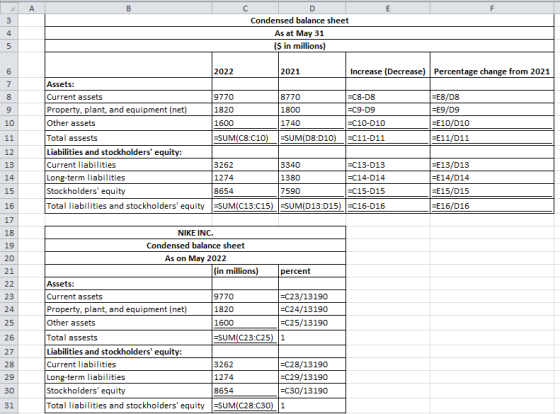Select the formula cell =C9-D9
560x414 pixels.
point(388,110)
